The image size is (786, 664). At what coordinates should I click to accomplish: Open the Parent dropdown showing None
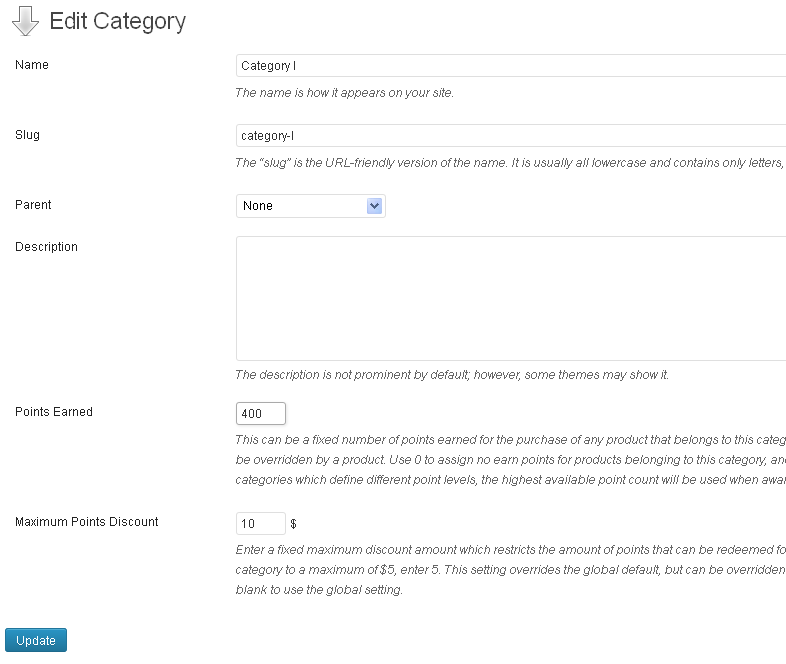[310, 206]
